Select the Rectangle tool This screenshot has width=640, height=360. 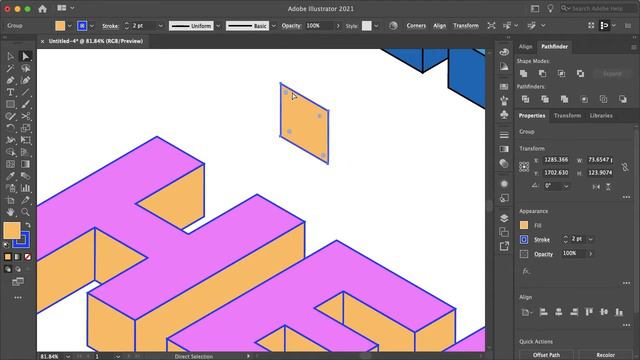click(x=11, y=104)
